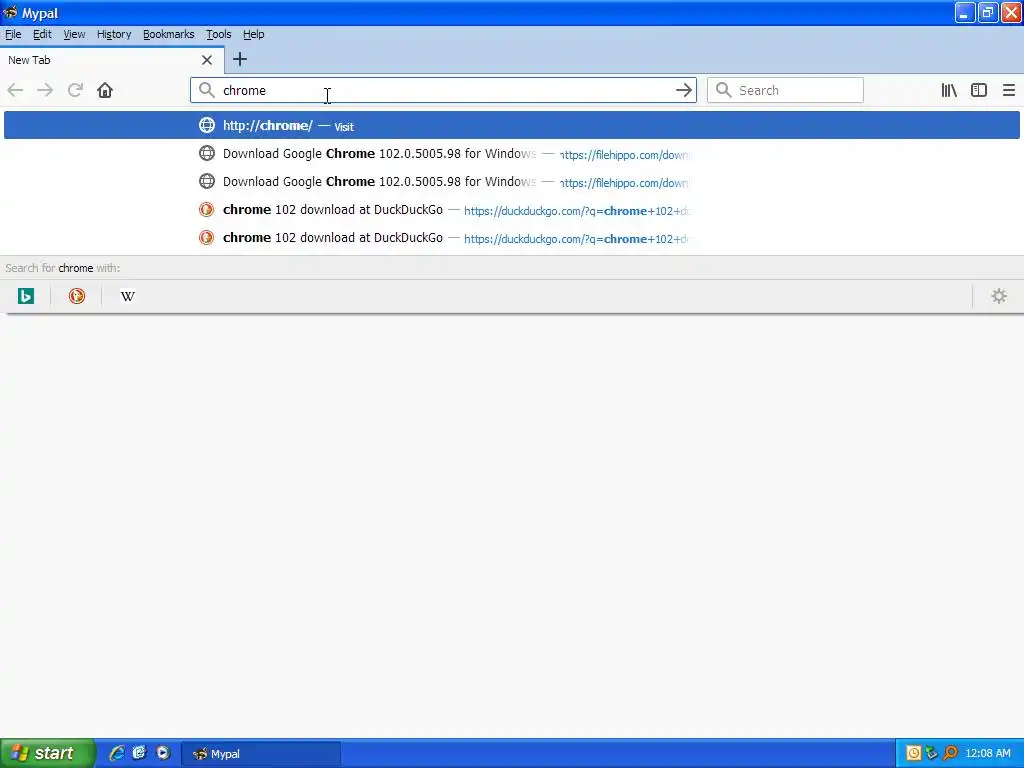This screenshot has height=768, width=1024.
Task: Launch media player from quick launch
Action: click(x=163, y=753)
